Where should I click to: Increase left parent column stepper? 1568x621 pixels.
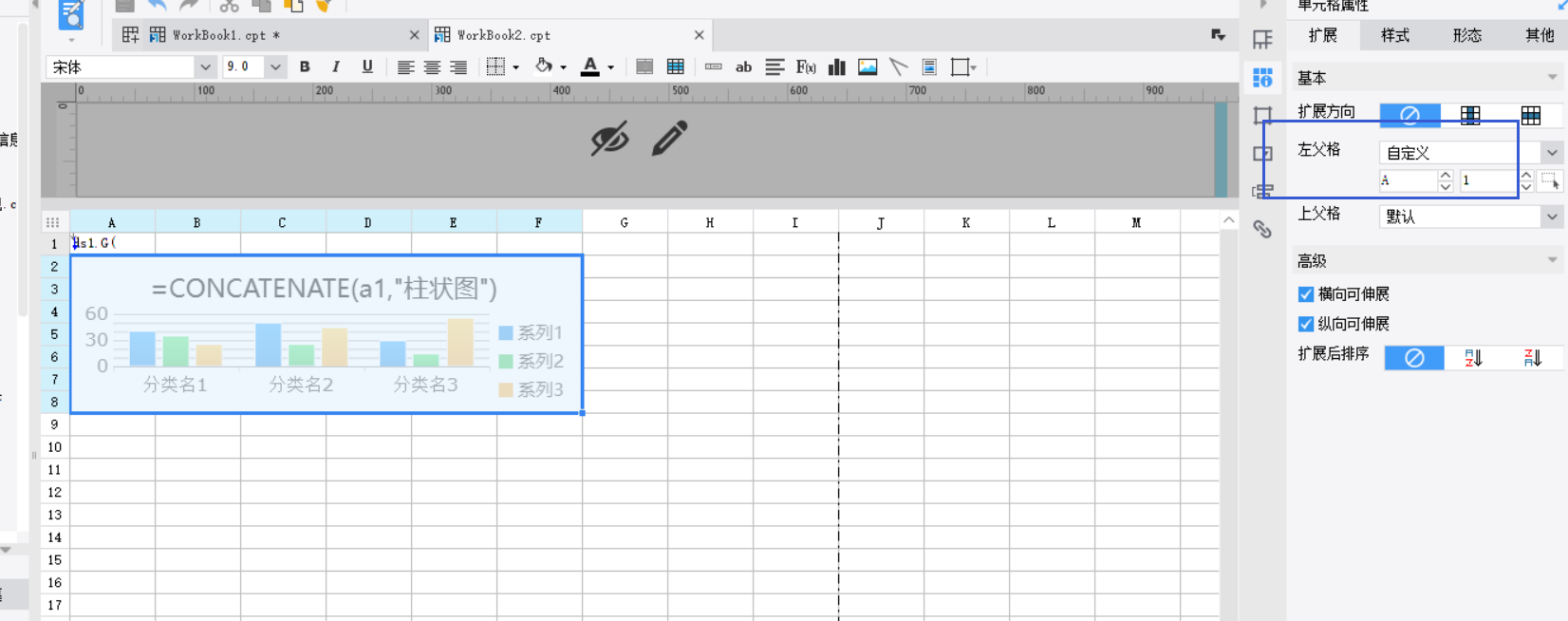[1446, 175]
